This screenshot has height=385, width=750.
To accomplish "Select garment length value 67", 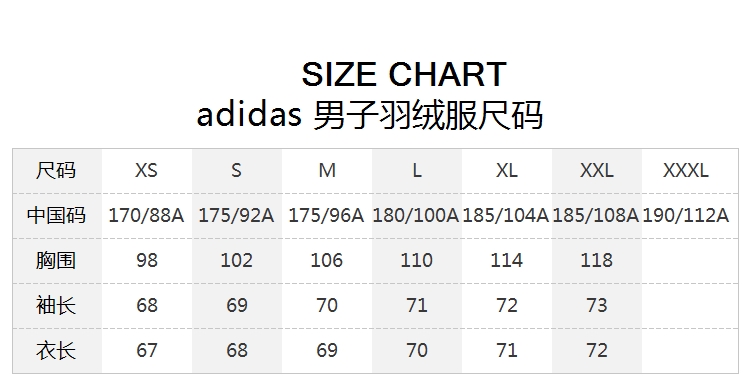I will [147, 350].
